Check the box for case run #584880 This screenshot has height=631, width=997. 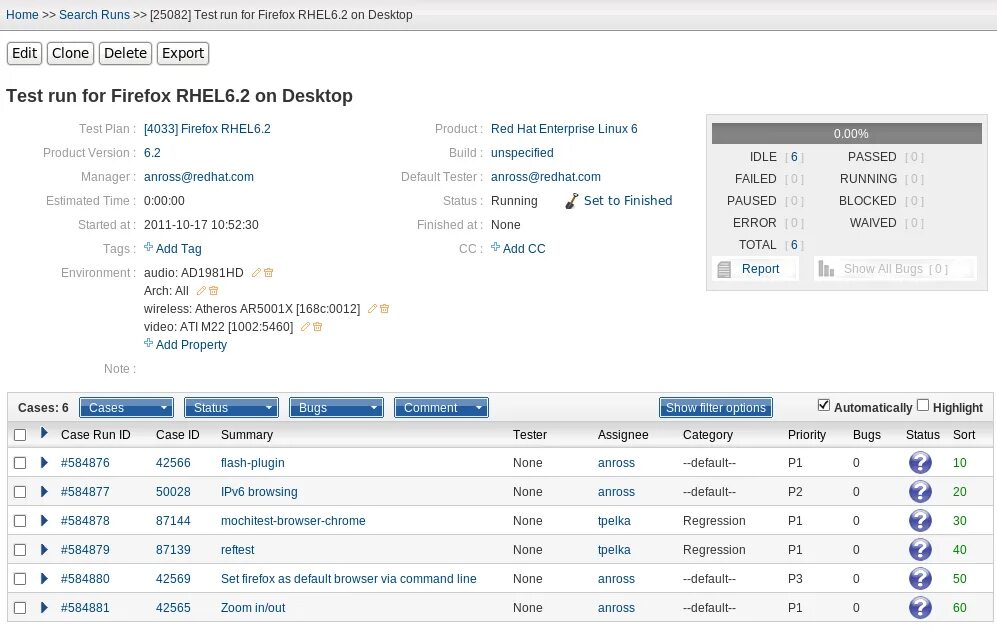20,579
